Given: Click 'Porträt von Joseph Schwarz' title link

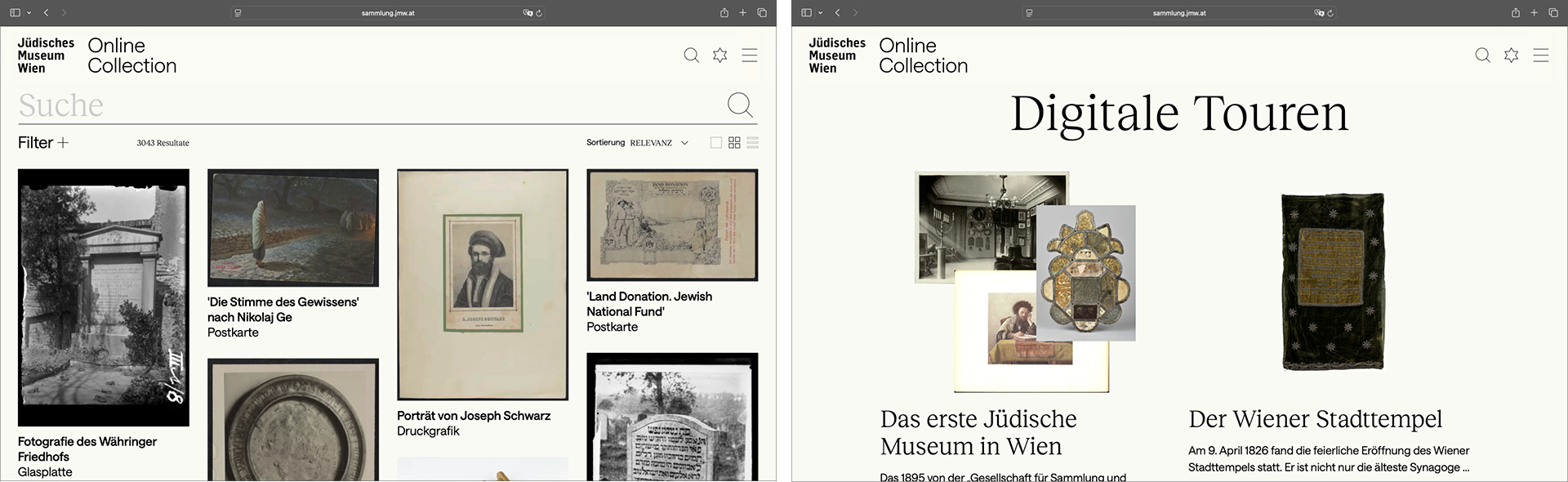Looking at the screenshot, I should [x=474, y=416].
